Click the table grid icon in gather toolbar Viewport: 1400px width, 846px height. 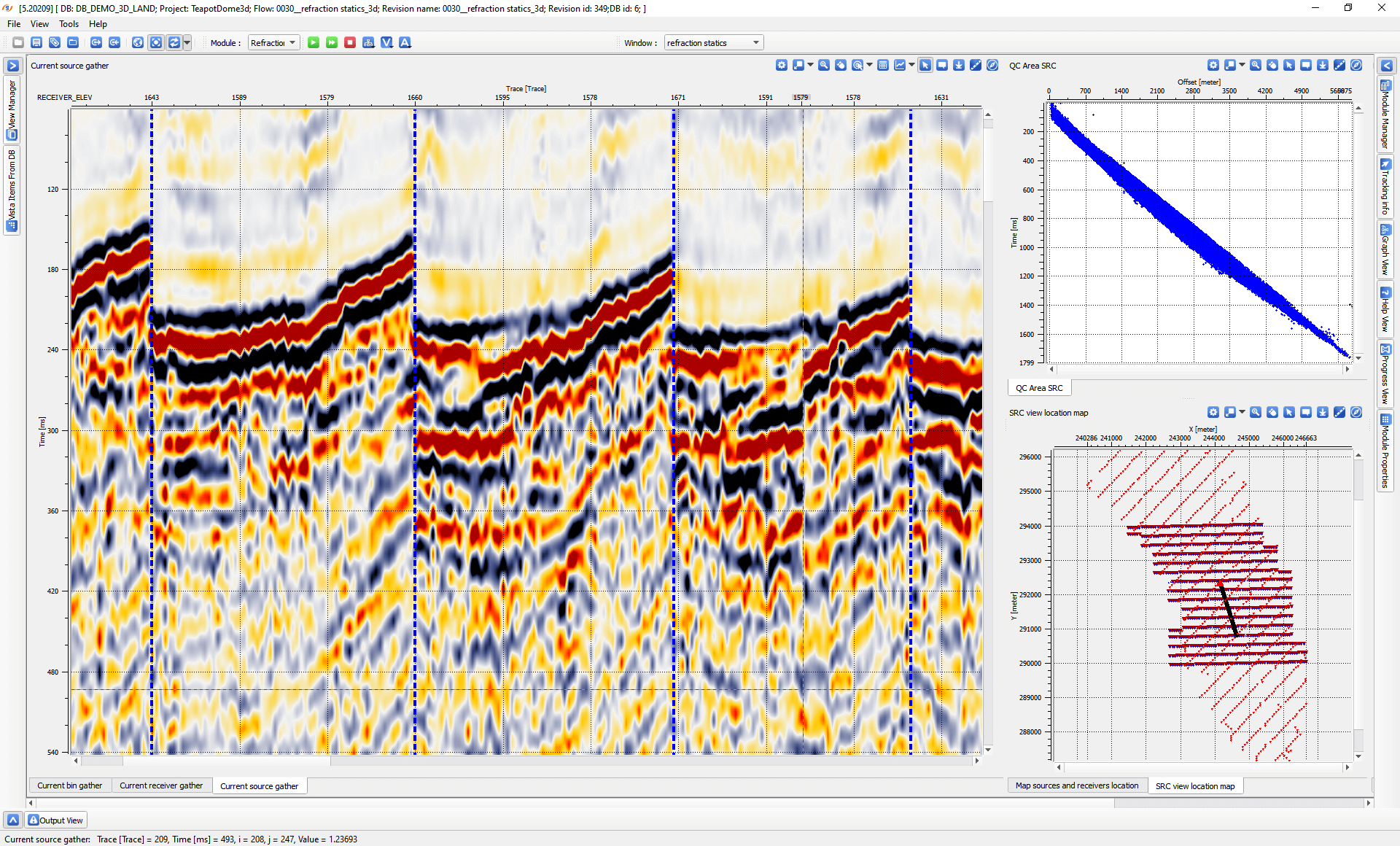click(x=883, y=66)
